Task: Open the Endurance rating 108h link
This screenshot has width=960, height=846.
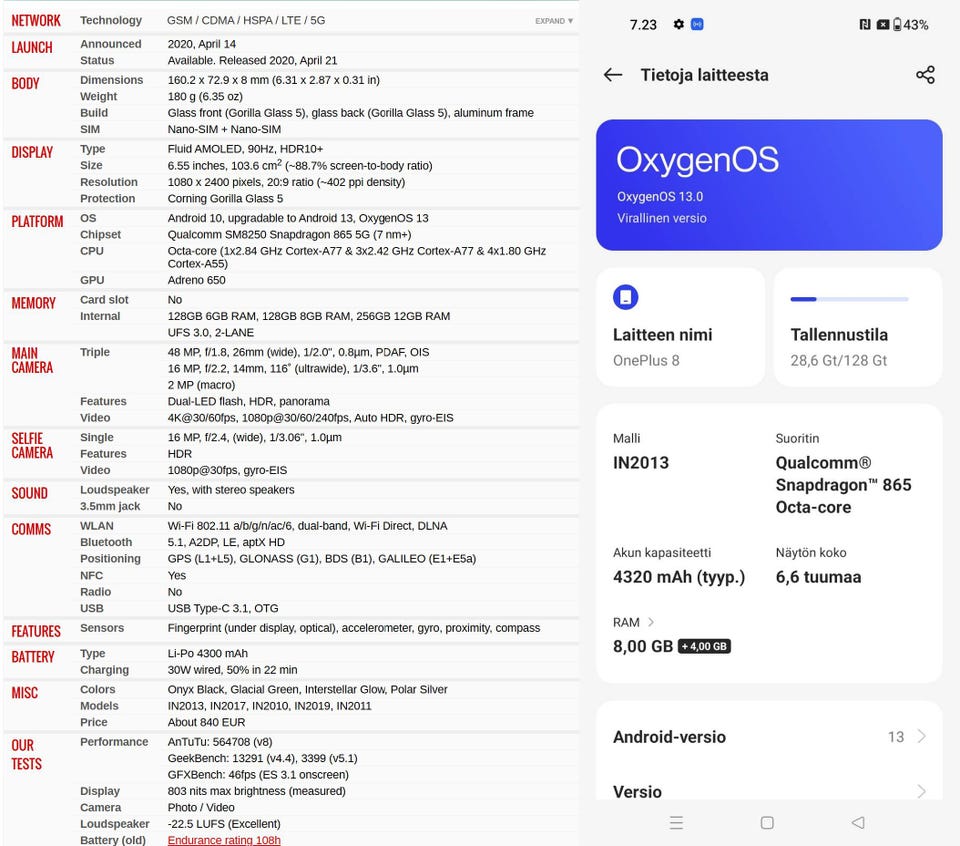Action: tap(224, 840)
